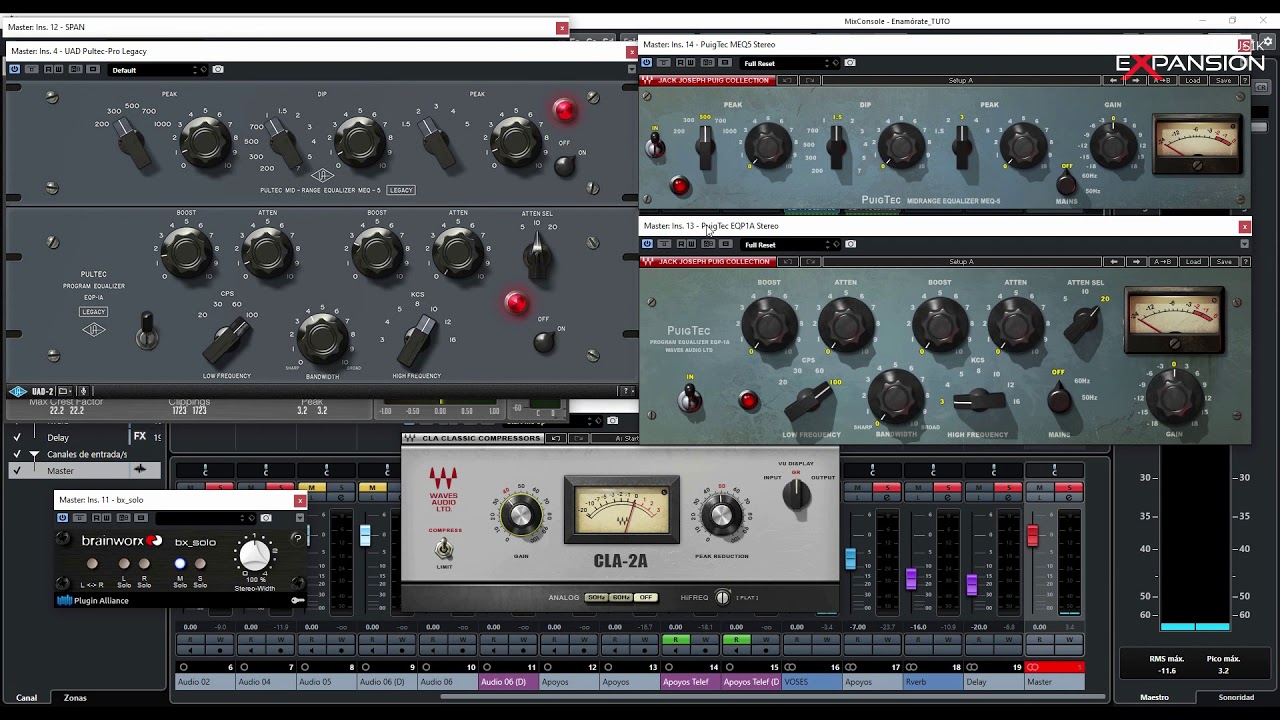Toggle the L<->R swap button in bx_solo

[92, 563]
